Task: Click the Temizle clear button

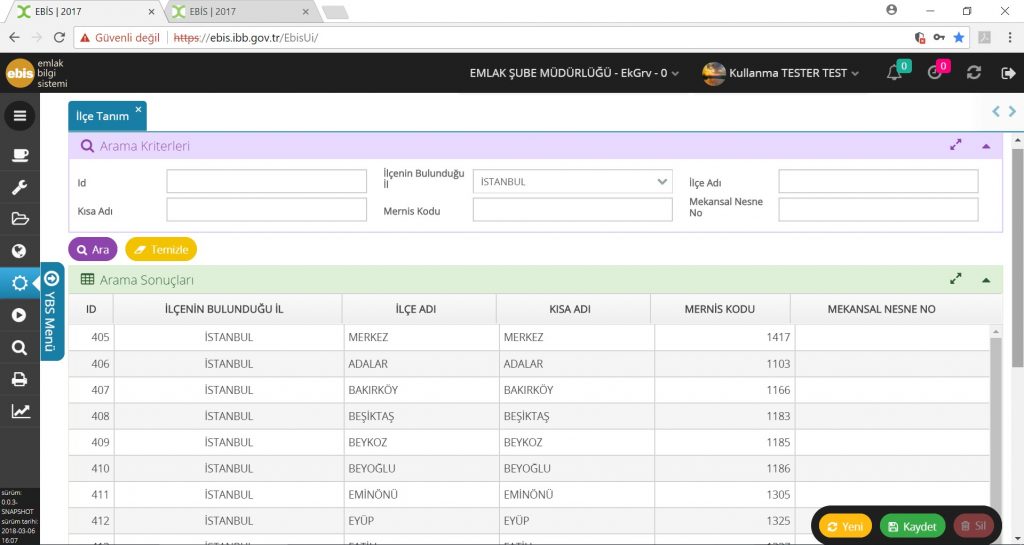Action: coord(161,249)
